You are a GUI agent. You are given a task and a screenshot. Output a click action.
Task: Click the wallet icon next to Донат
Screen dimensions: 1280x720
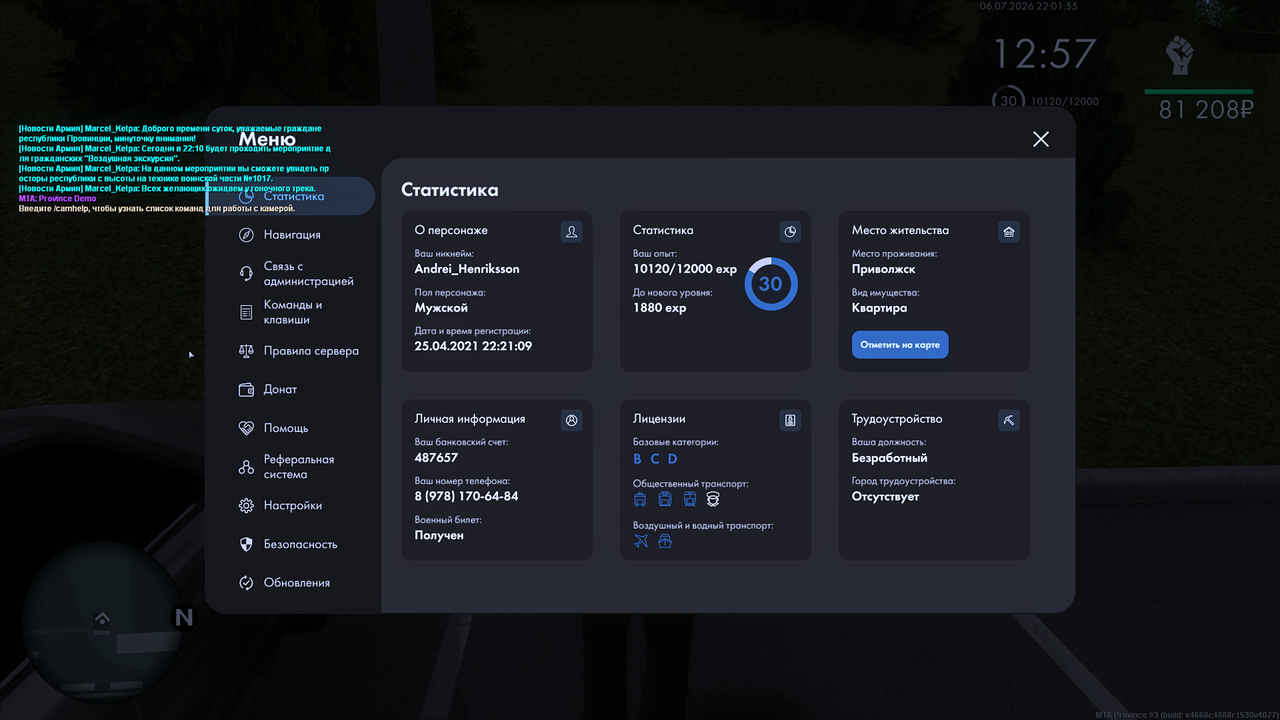tap(246, 390)
